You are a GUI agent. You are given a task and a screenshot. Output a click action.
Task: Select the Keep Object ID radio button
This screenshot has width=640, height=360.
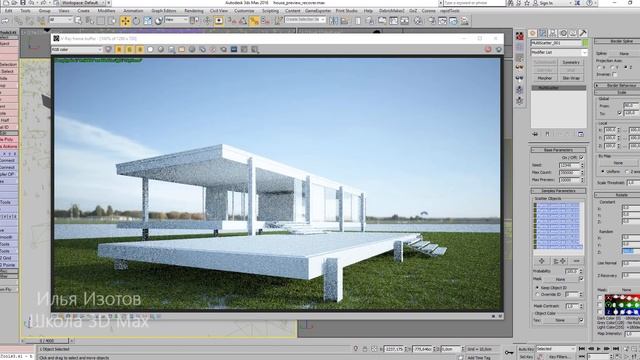[537, 288]
